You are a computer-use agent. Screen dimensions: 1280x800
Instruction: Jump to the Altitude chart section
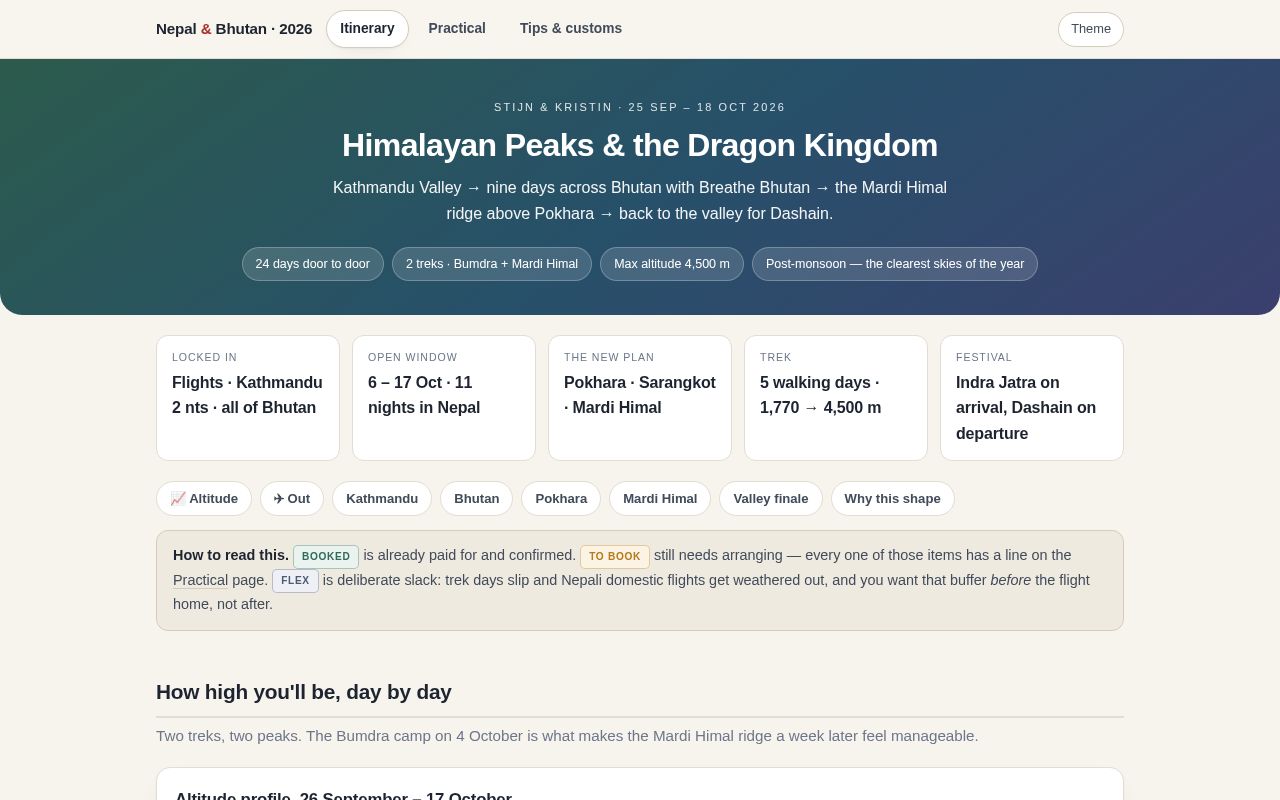point(204,499)
